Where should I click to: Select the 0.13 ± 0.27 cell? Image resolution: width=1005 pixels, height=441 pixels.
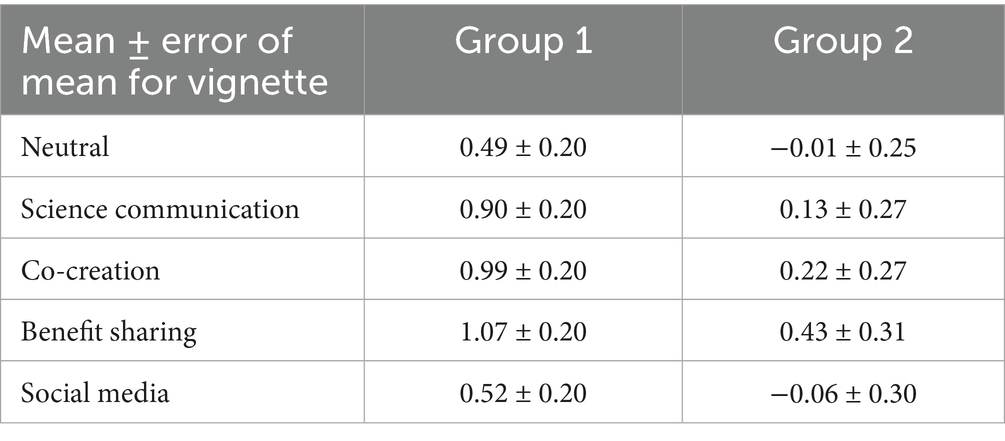[x=842, y=209]
